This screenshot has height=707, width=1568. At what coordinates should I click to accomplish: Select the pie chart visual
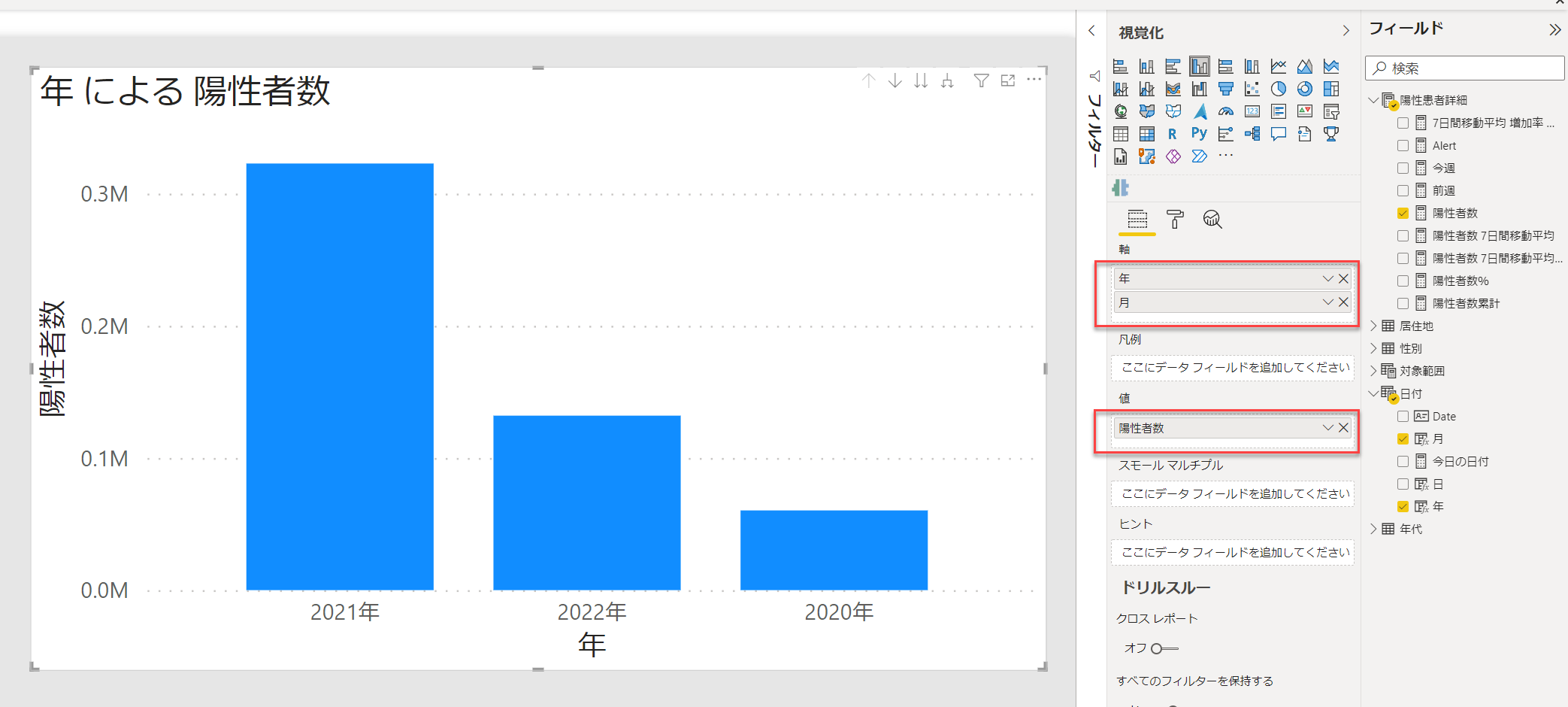1279,89
